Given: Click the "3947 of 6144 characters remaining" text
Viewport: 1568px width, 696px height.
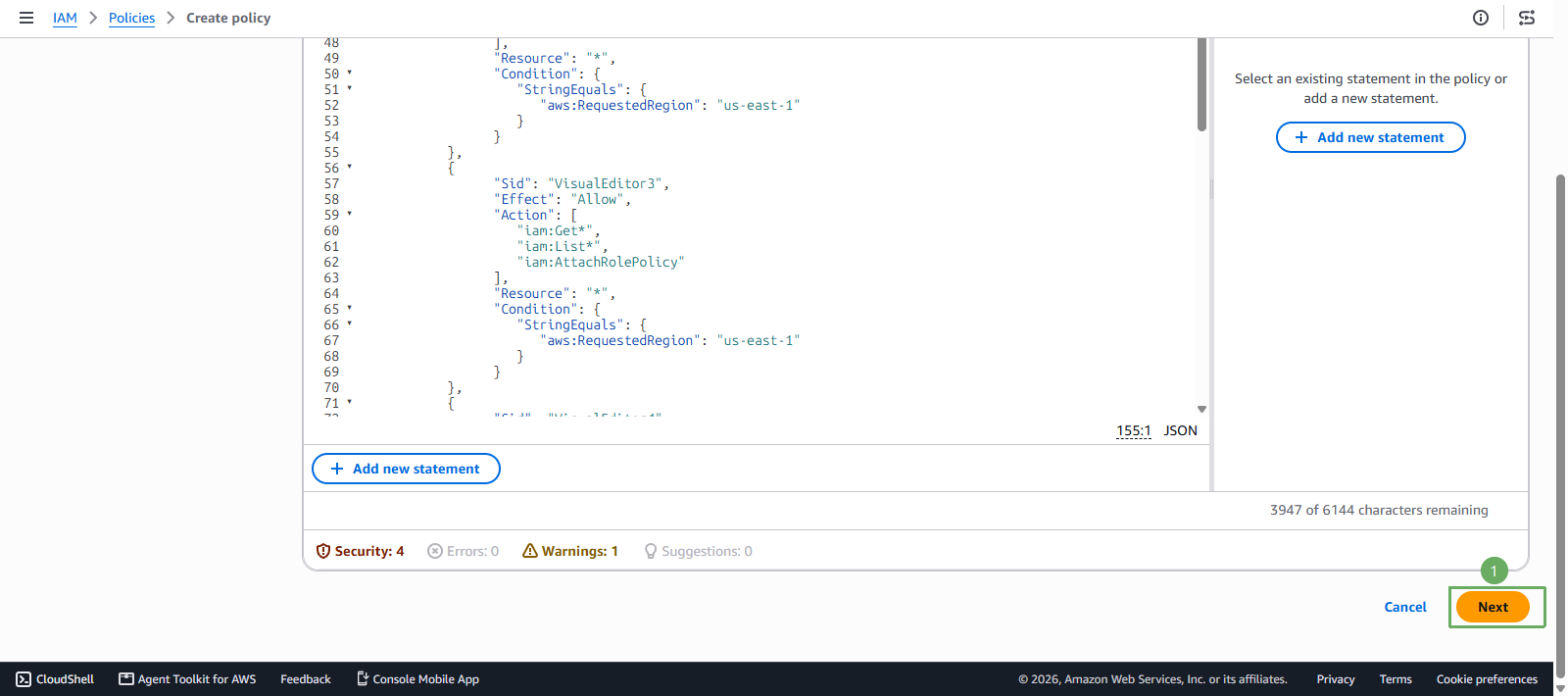Looking at the screenshot, I should (1379, 510).
